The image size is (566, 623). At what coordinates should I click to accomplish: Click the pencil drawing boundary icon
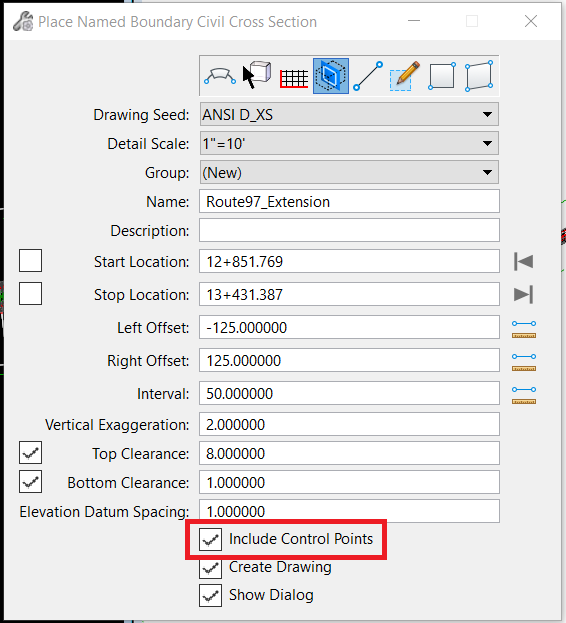405,76
